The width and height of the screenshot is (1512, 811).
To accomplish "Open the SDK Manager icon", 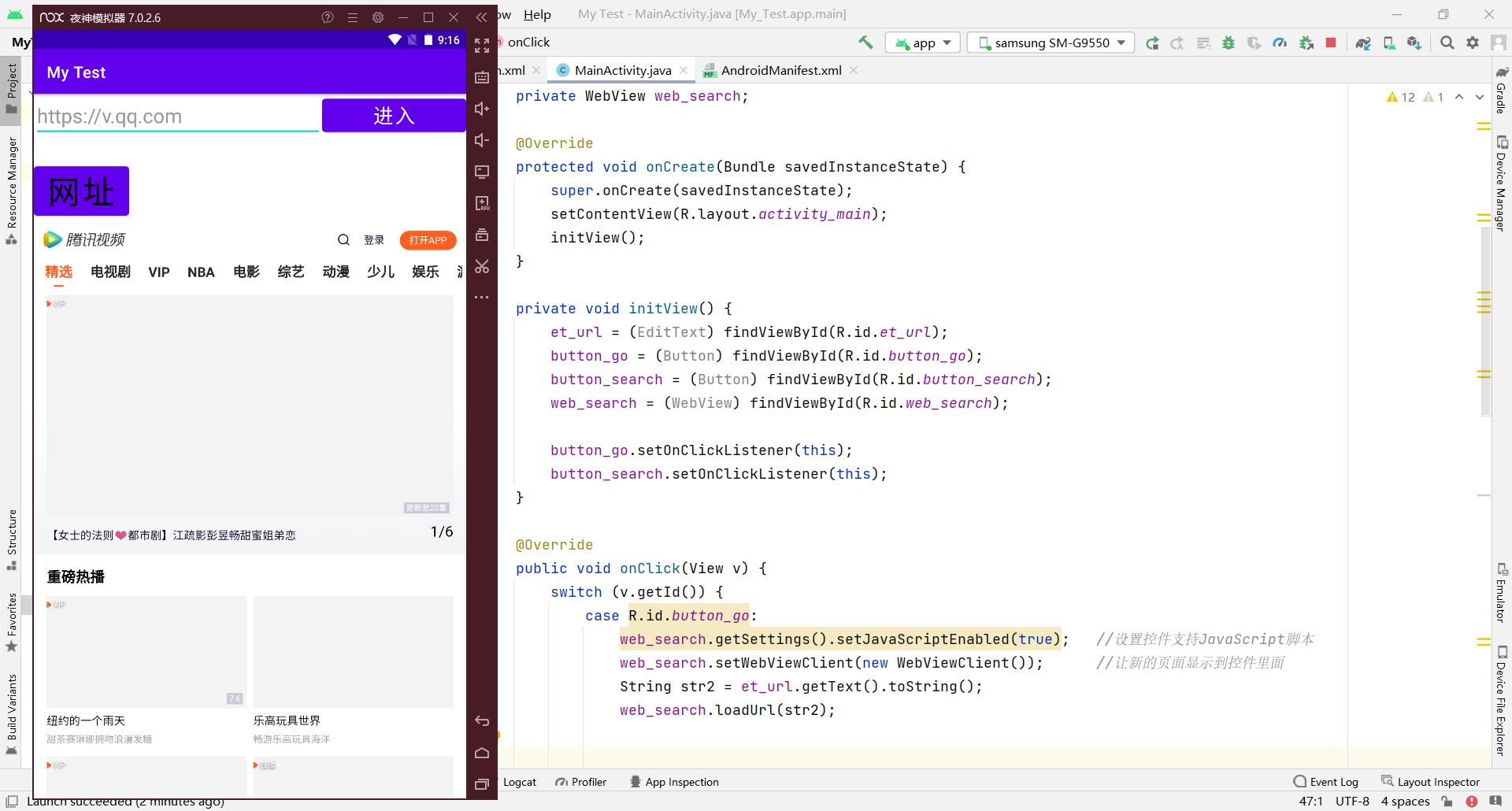I will pyautogui.click(x=1414, y=43).
